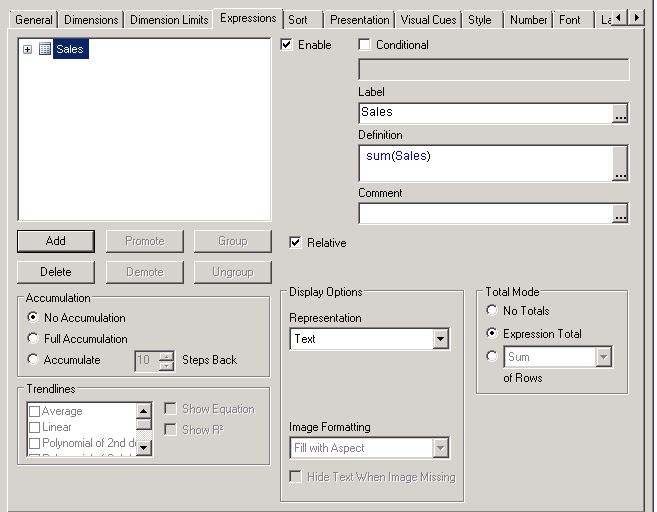The image size is (657, 512).
Task: Open the Image Formatting dropdown
Action: [440, 448]
